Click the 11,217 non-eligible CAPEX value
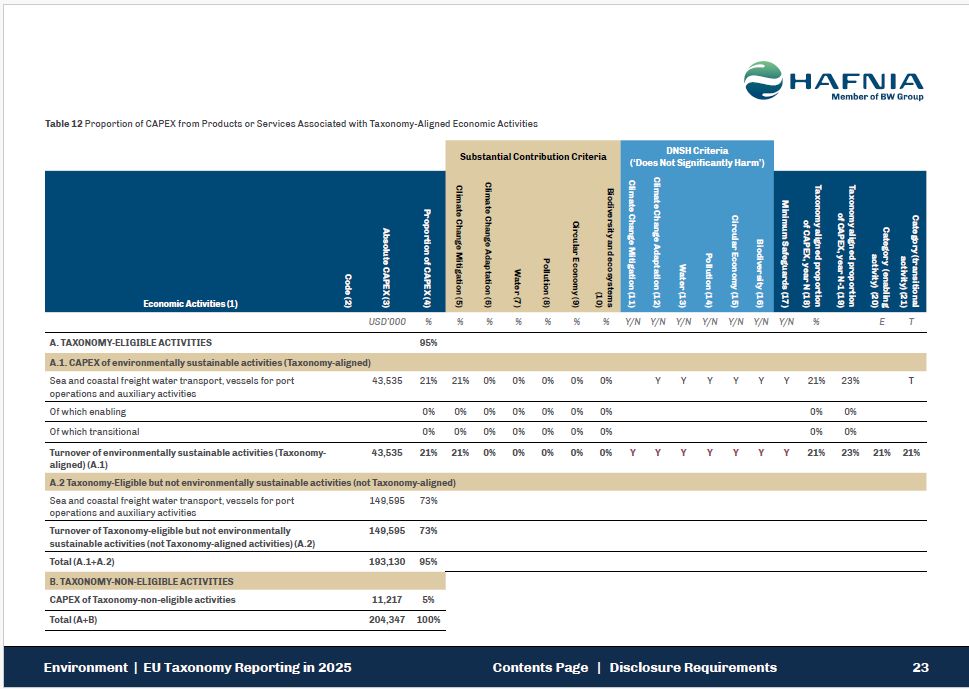 pyautogui.click(x=389, y=600)
